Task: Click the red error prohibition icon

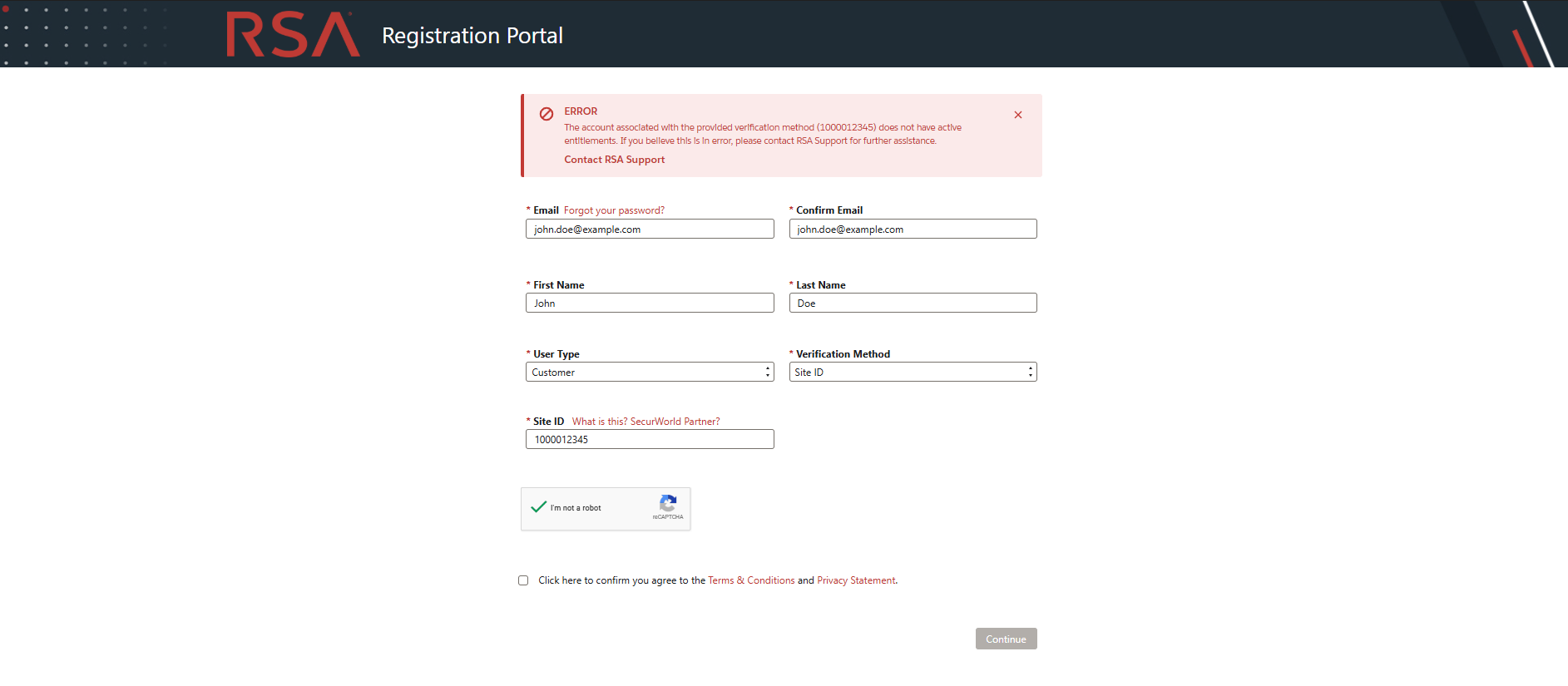Action: [x=547, y=114]
